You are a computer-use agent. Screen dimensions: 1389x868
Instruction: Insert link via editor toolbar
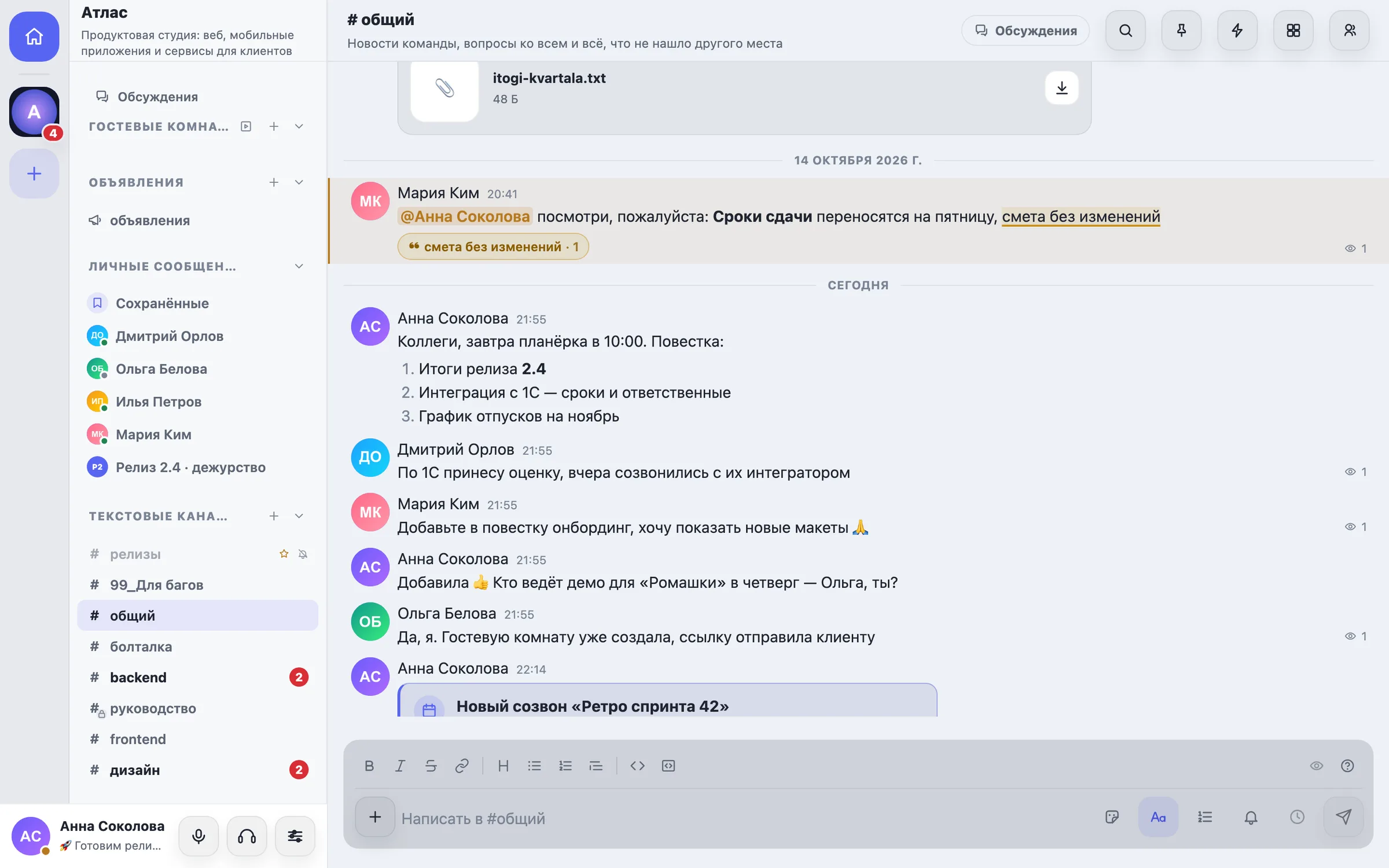461,766
